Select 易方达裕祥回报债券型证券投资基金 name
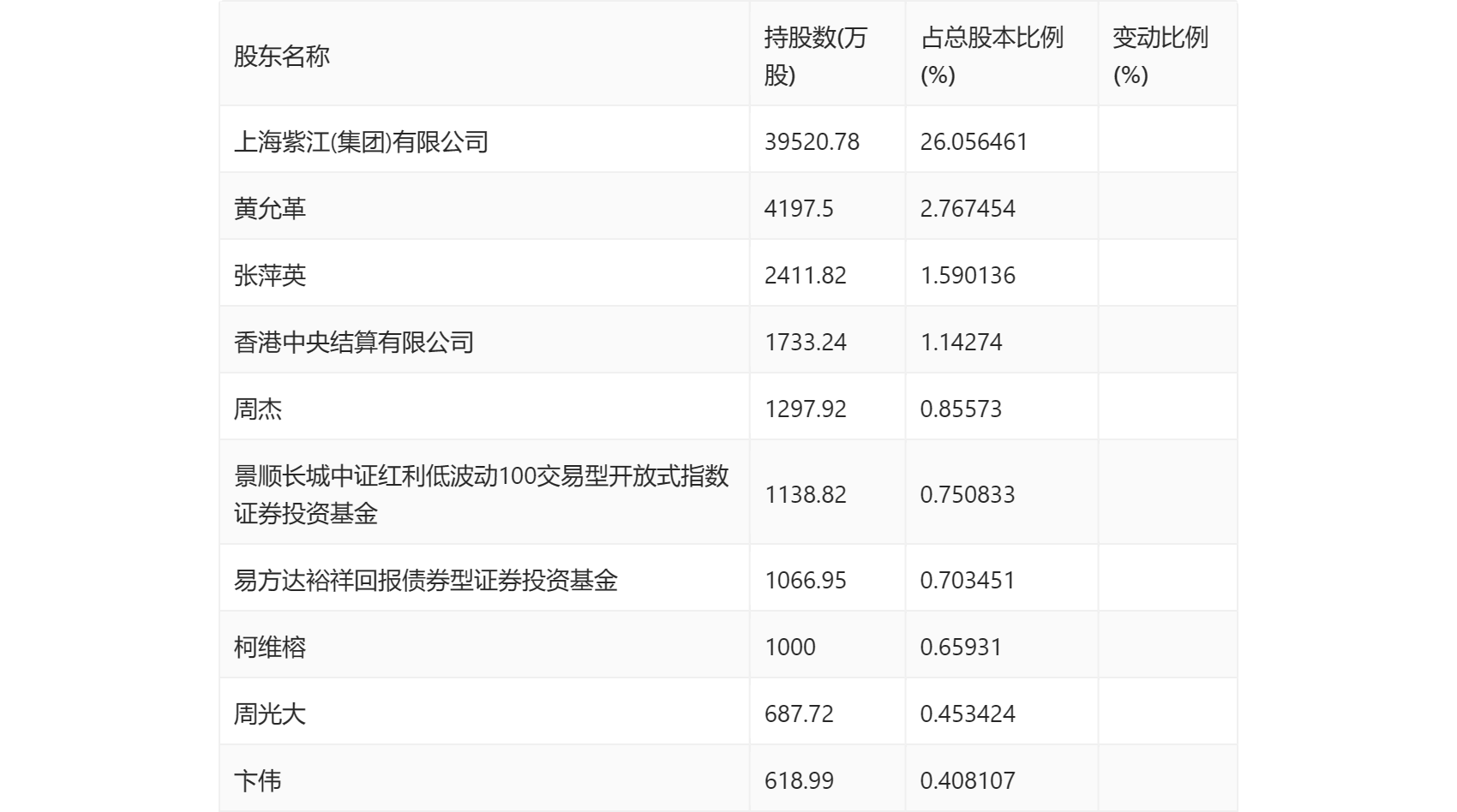The image size is (1457, 812). point(426,580)
